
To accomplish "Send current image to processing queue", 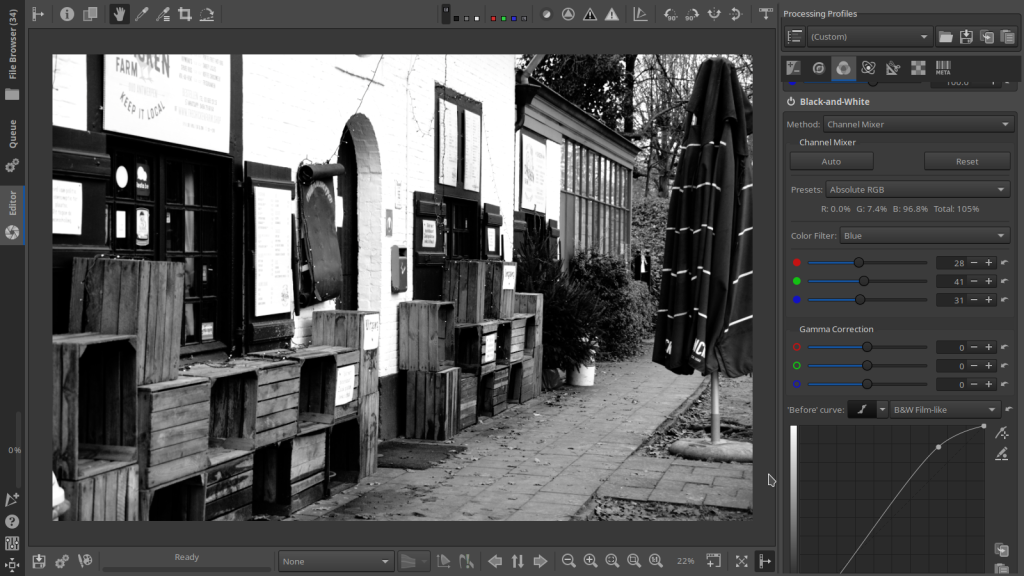I will [62, 561].
